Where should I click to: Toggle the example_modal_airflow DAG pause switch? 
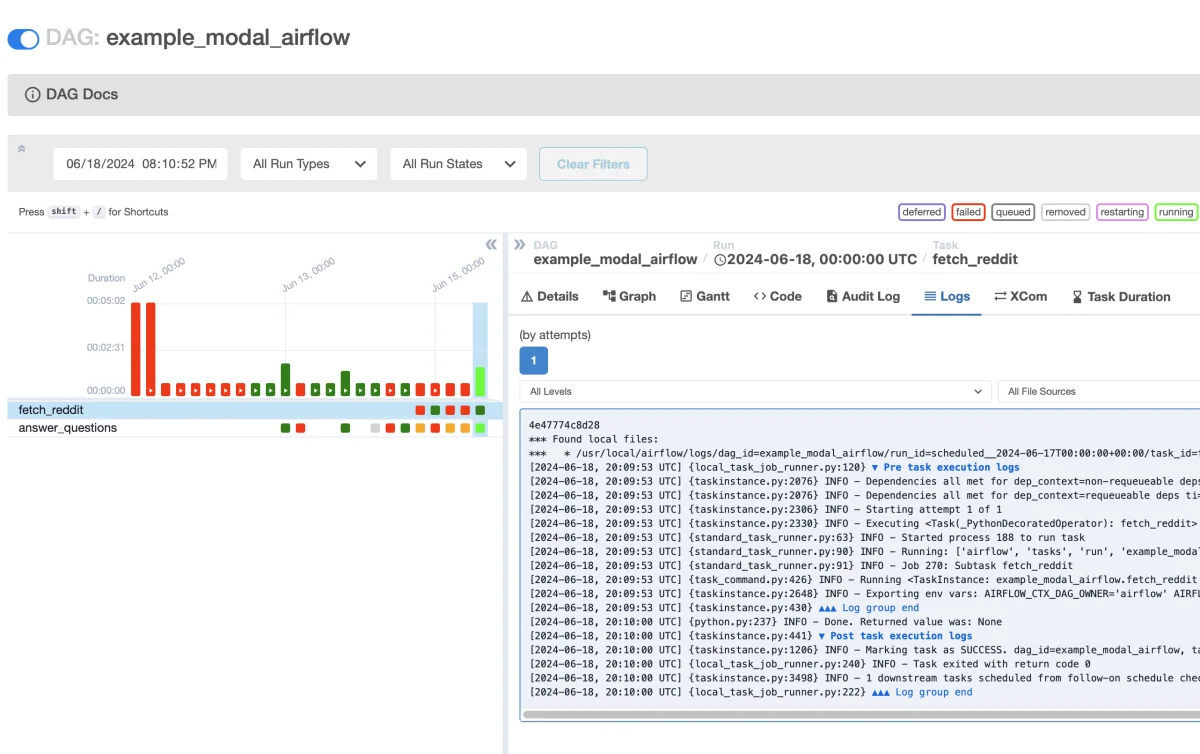pyautogui.click(x=23, y=39)
